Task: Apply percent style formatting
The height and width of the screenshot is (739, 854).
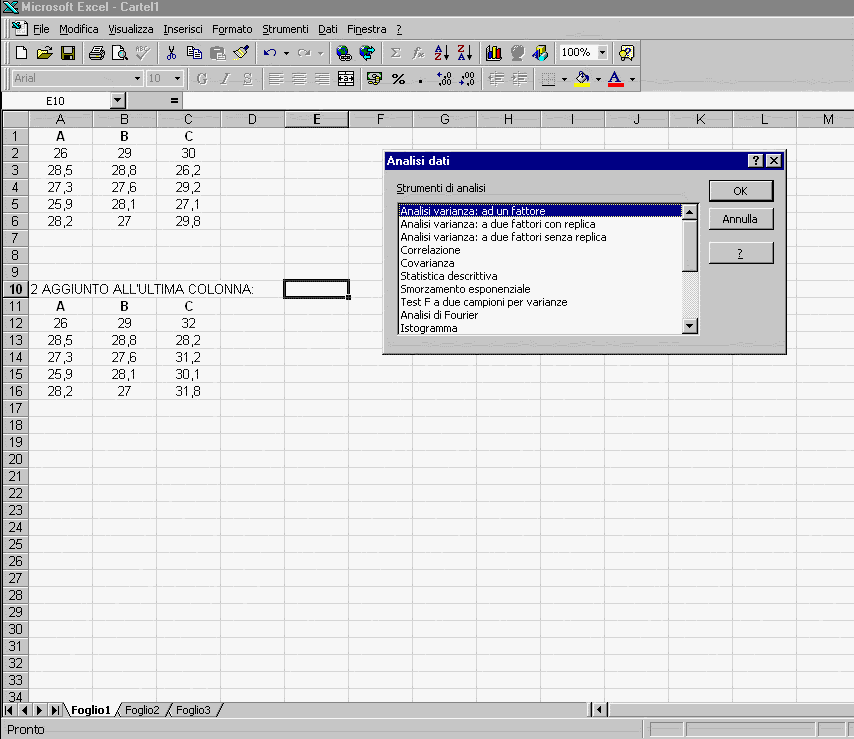Action: tap(398, 79)
